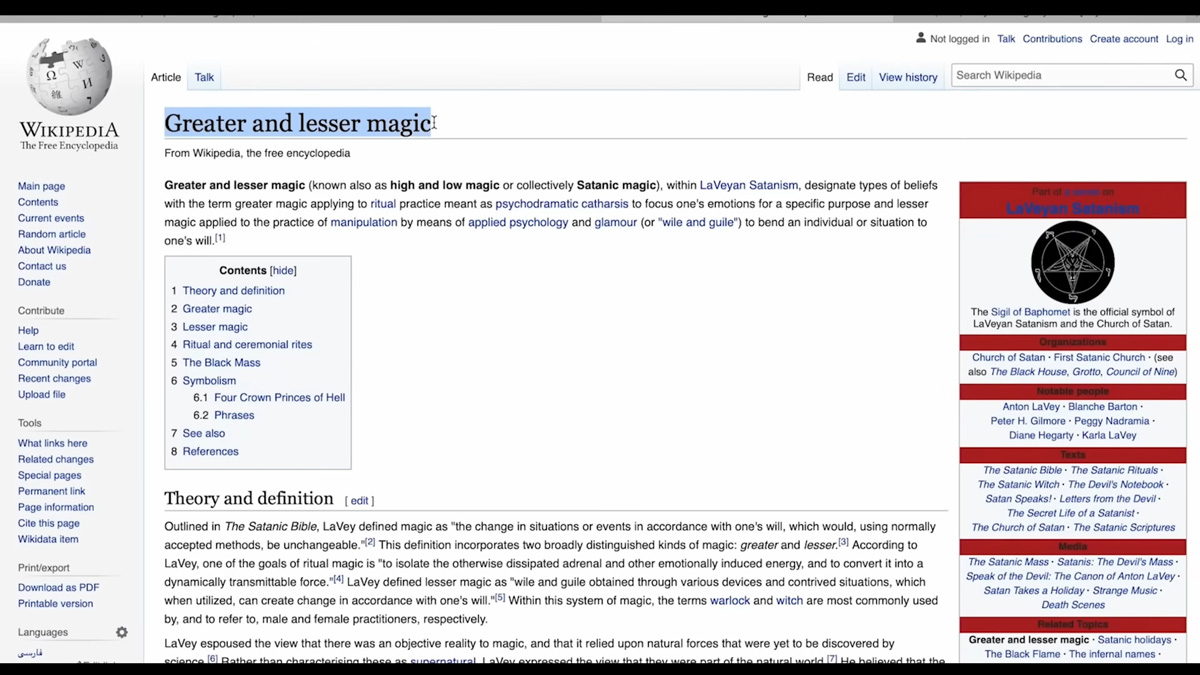Jump to The Black Mass section
The width and height of the screenshot is (1200, 675).
(221, 363)
